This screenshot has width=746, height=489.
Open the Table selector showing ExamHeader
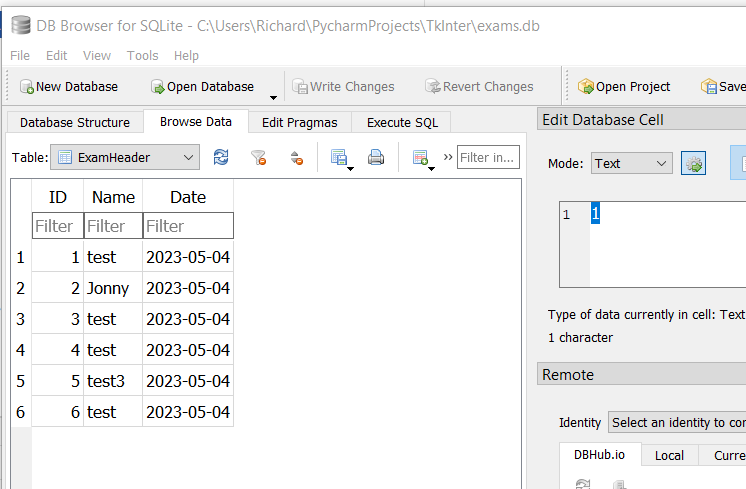[125, 157]
